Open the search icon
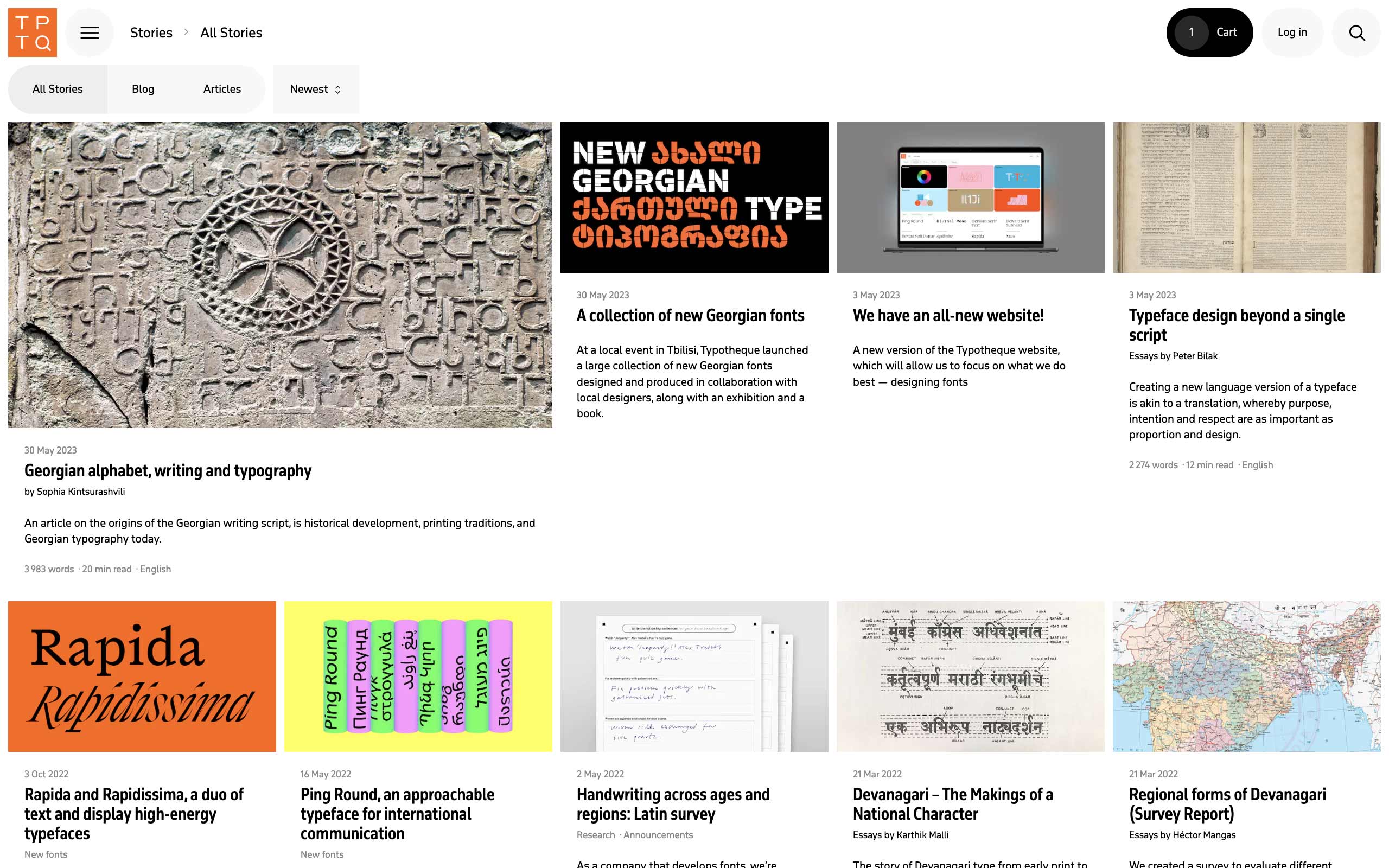This screenshot has width=1389, height=868. tap(1357, 32)
